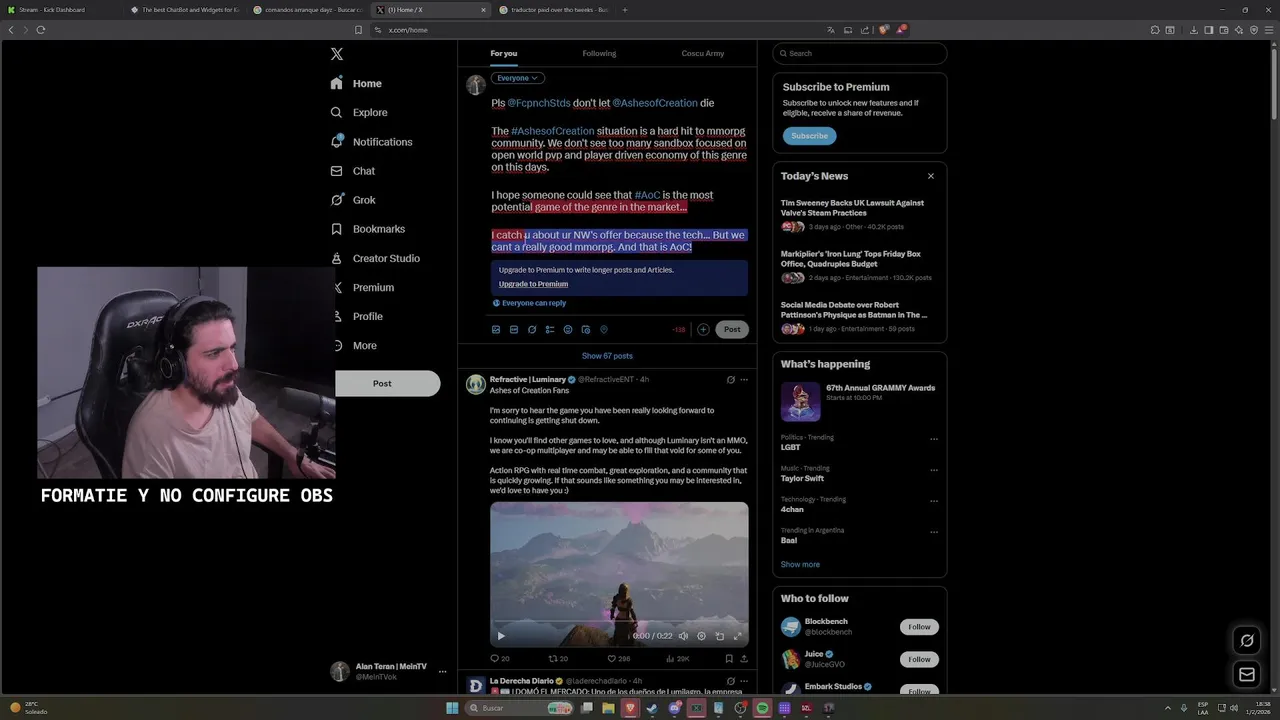The height and width of the screenshot is (720, 1280).
Task: Add another post to thread with plus icon
Action: [703, 329]
